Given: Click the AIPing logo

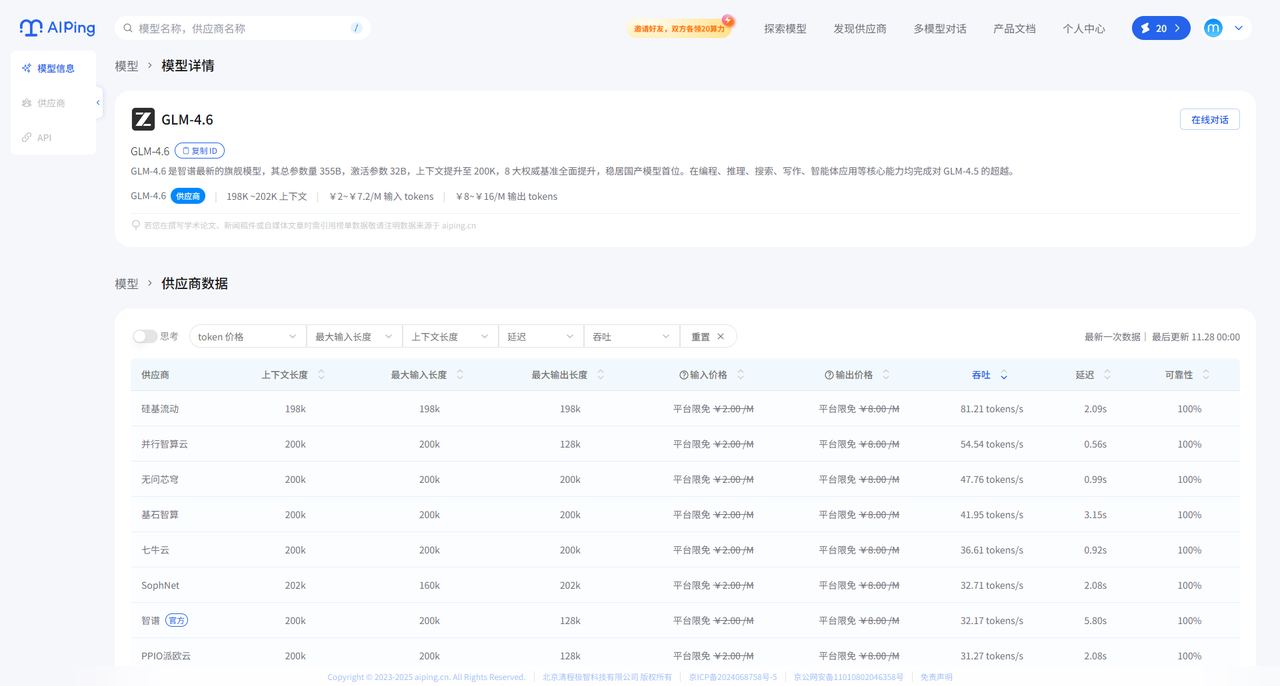Looking at the screenshot, I should point(59,28).
